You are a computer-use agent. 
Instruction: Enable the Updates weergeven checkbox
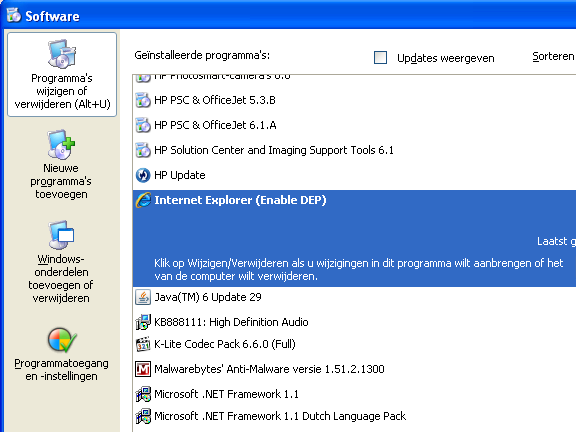tap(380, 57)
